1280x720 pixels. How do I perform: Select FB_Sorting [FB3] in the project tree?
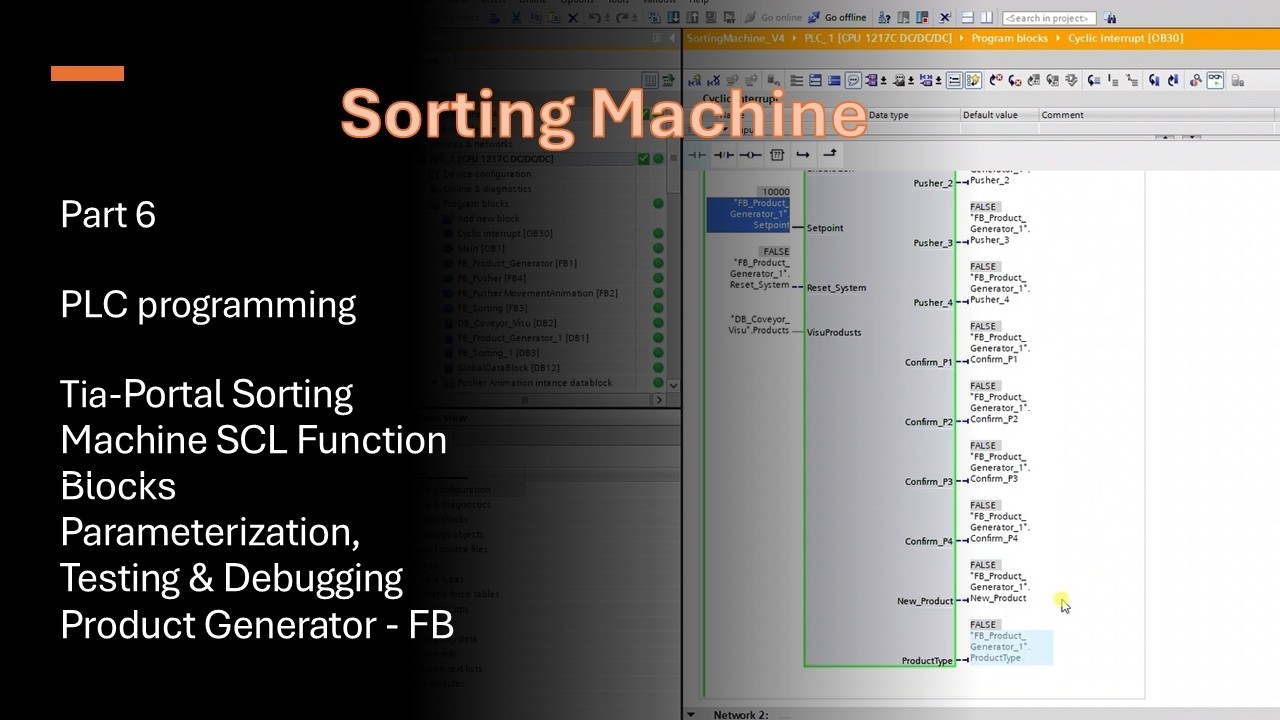click(491, 309)
